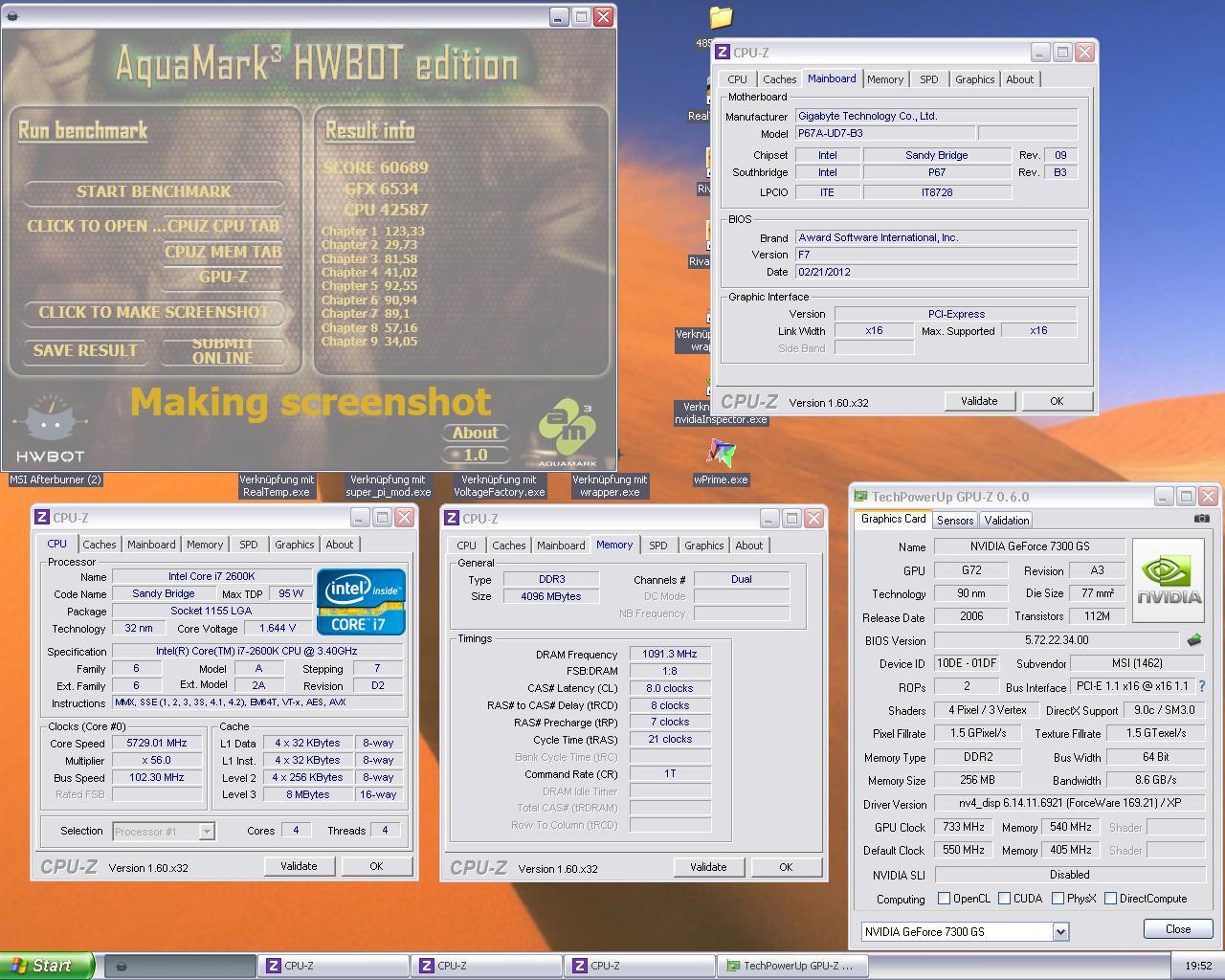Click Validate in the Mainboard CPU-Z window

979,401
